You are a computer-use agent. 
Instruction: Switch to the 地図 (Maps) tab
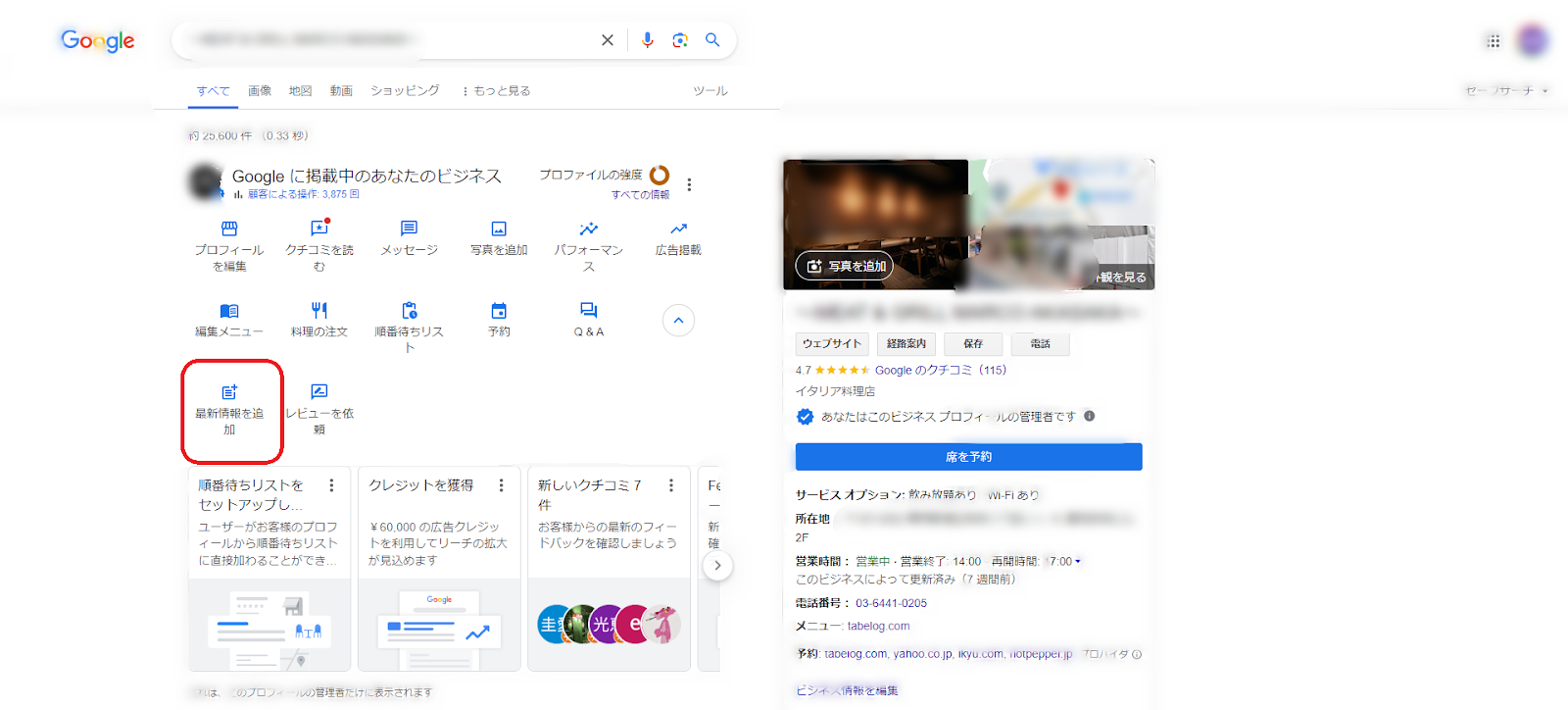point(300,90)
